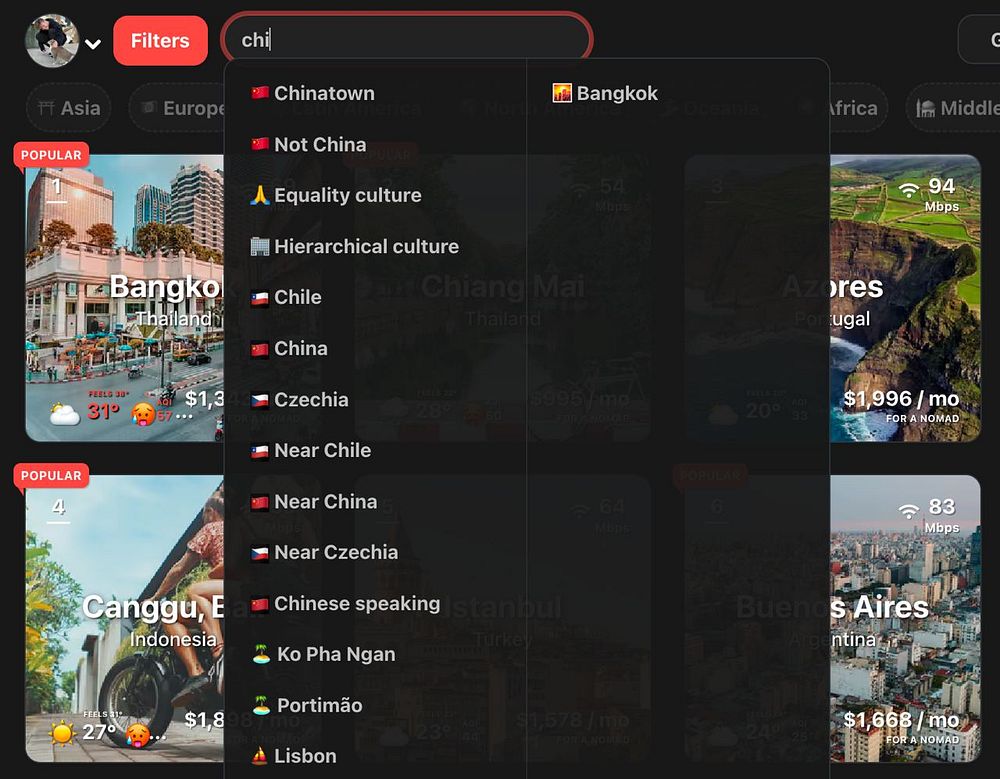Click the 27° temperature on Canggu card
This screenshot has height=779, width=1000.
tap(99, 731)
